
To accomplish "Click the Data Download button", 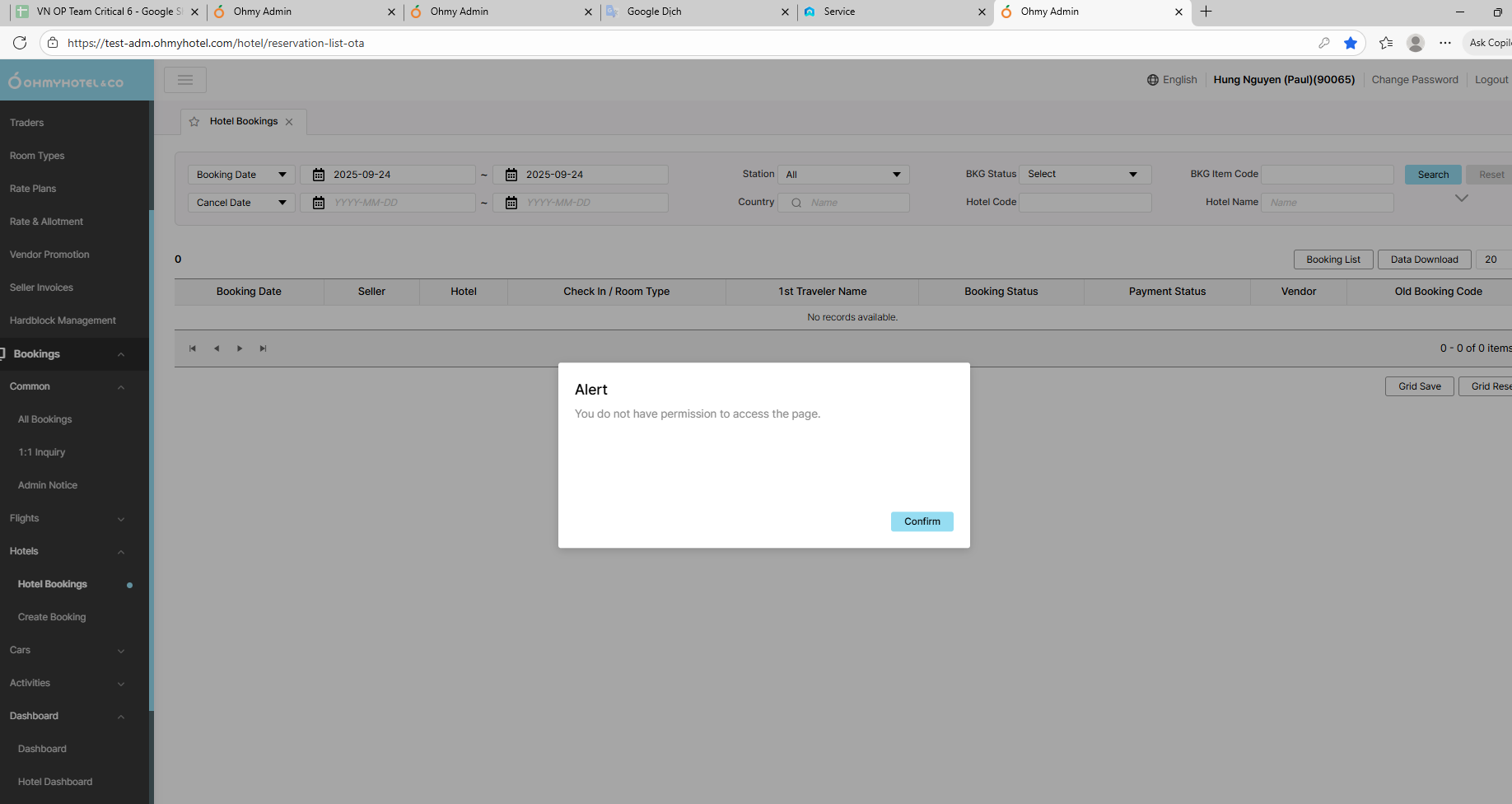I will click(1425, 259).
